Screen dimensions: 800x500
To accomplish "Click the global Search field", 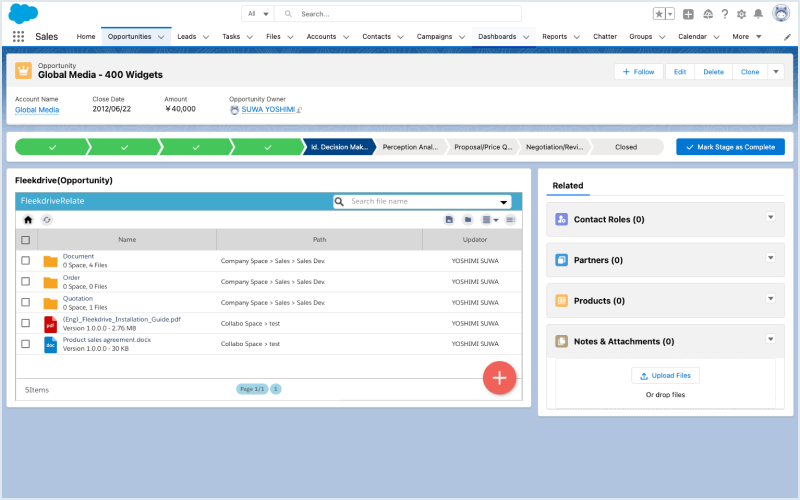I will tap(398, 14).
